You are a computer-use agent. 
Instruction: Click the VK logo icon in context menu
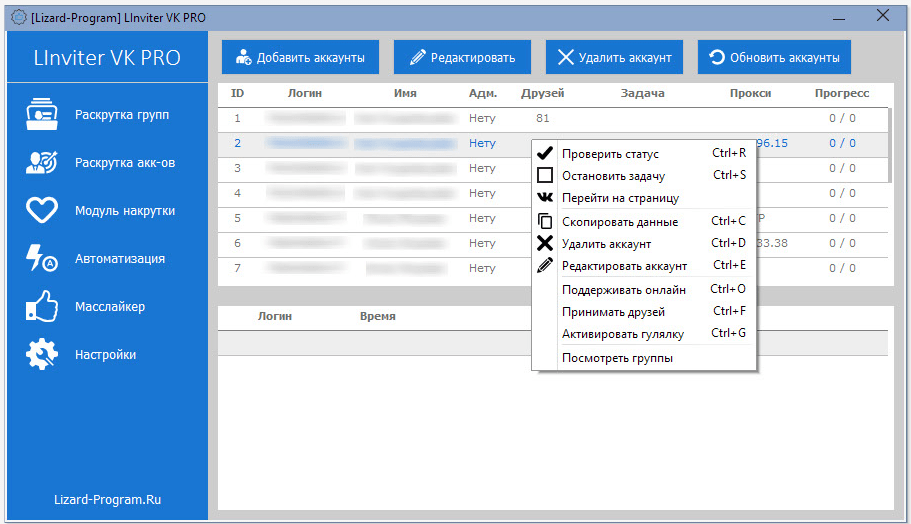545,198
